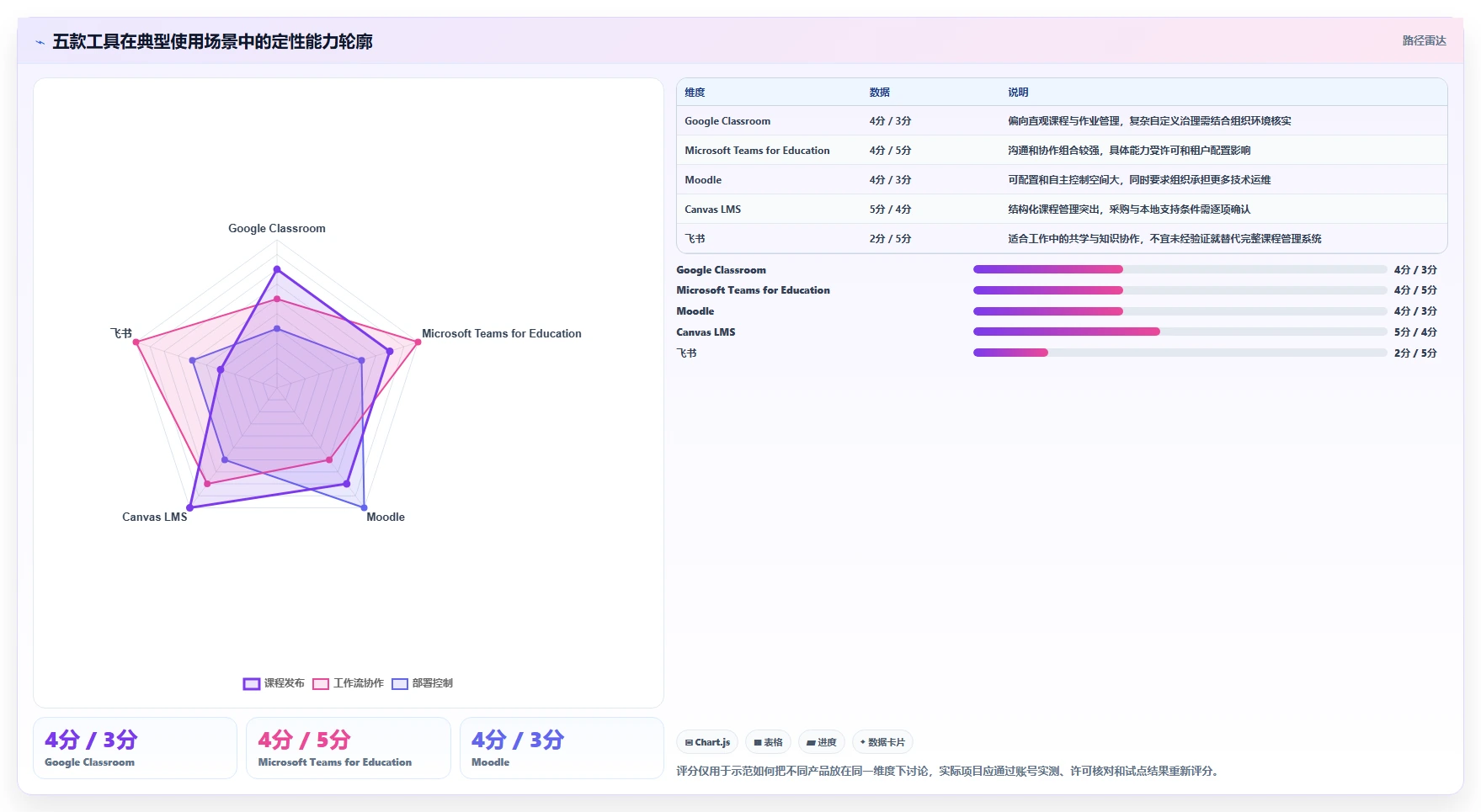Click the Moodle label in progress list
Image resolution: width=1481 pixels, height=812 pixels.
point(695,311)
